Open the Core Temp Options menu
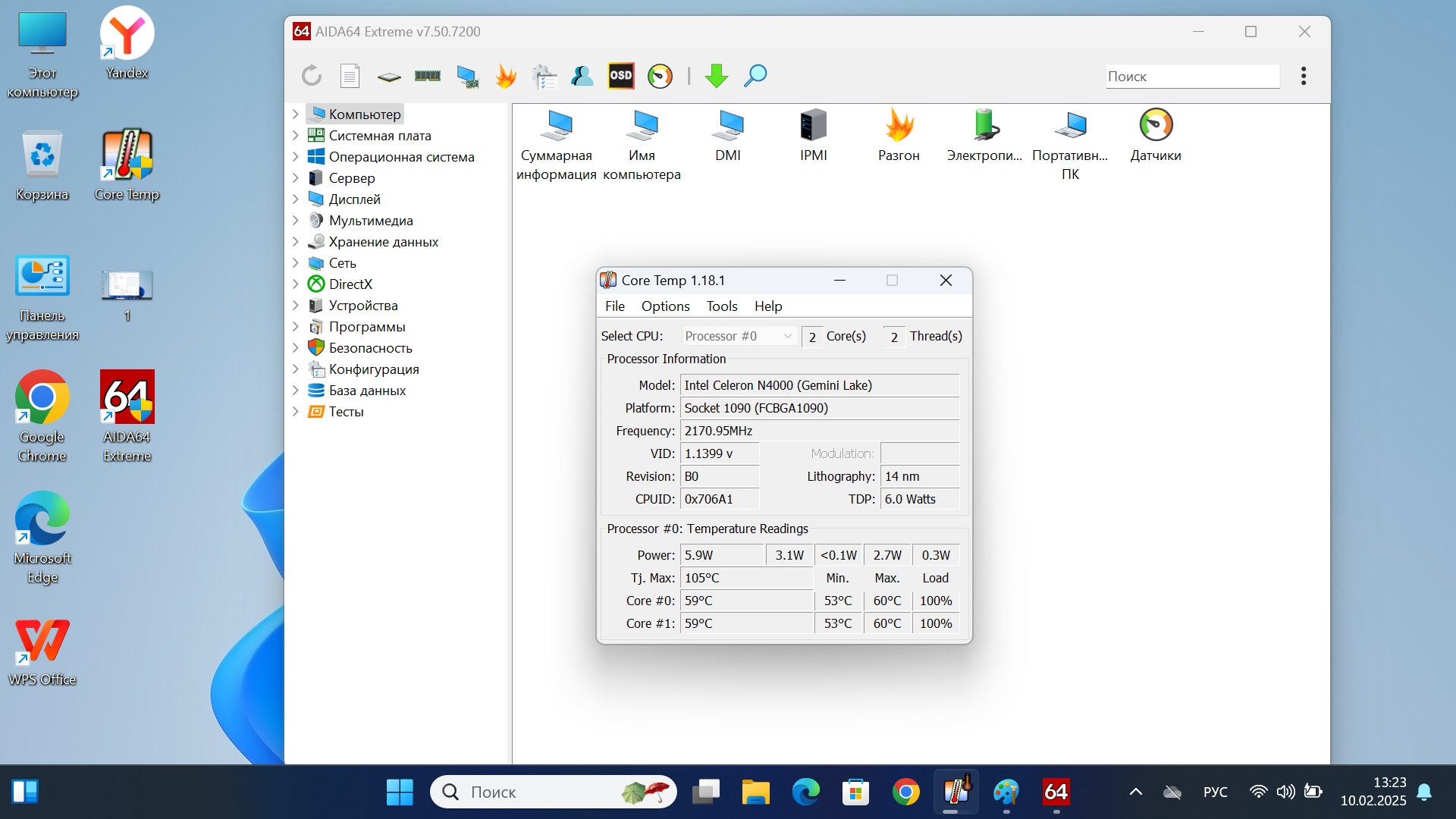This screenshot has width=1456, height=819. pos(665,306)
